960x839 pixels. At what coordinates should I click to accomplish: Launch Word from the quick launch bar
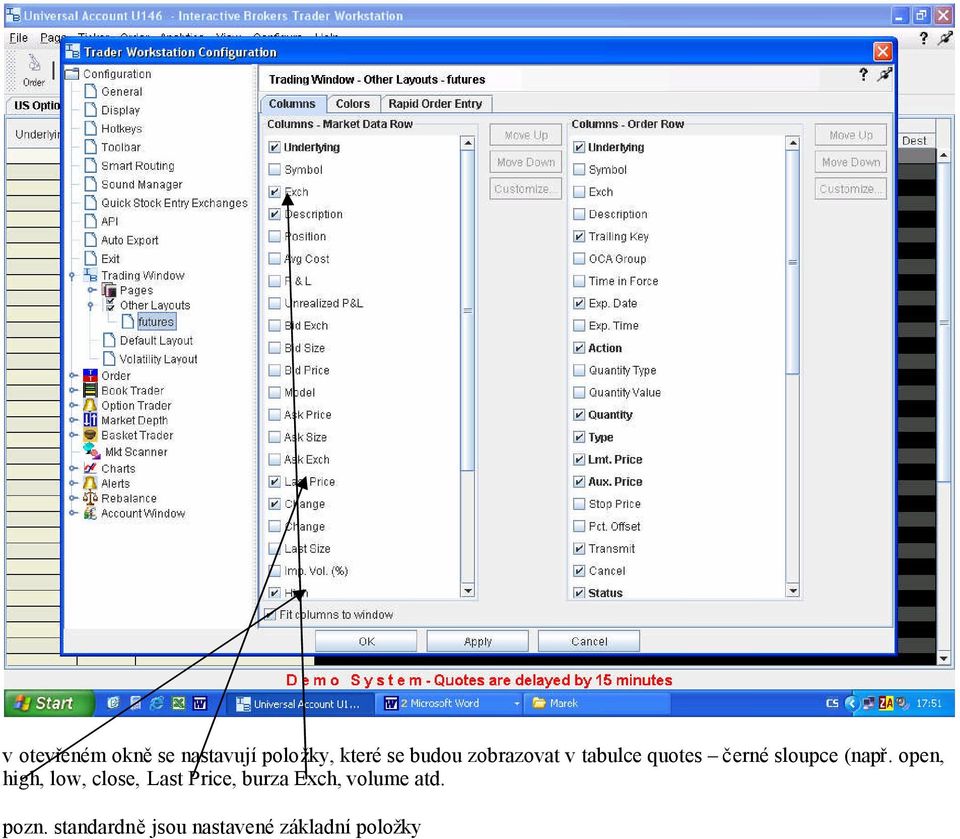click(x=200, y=703)
